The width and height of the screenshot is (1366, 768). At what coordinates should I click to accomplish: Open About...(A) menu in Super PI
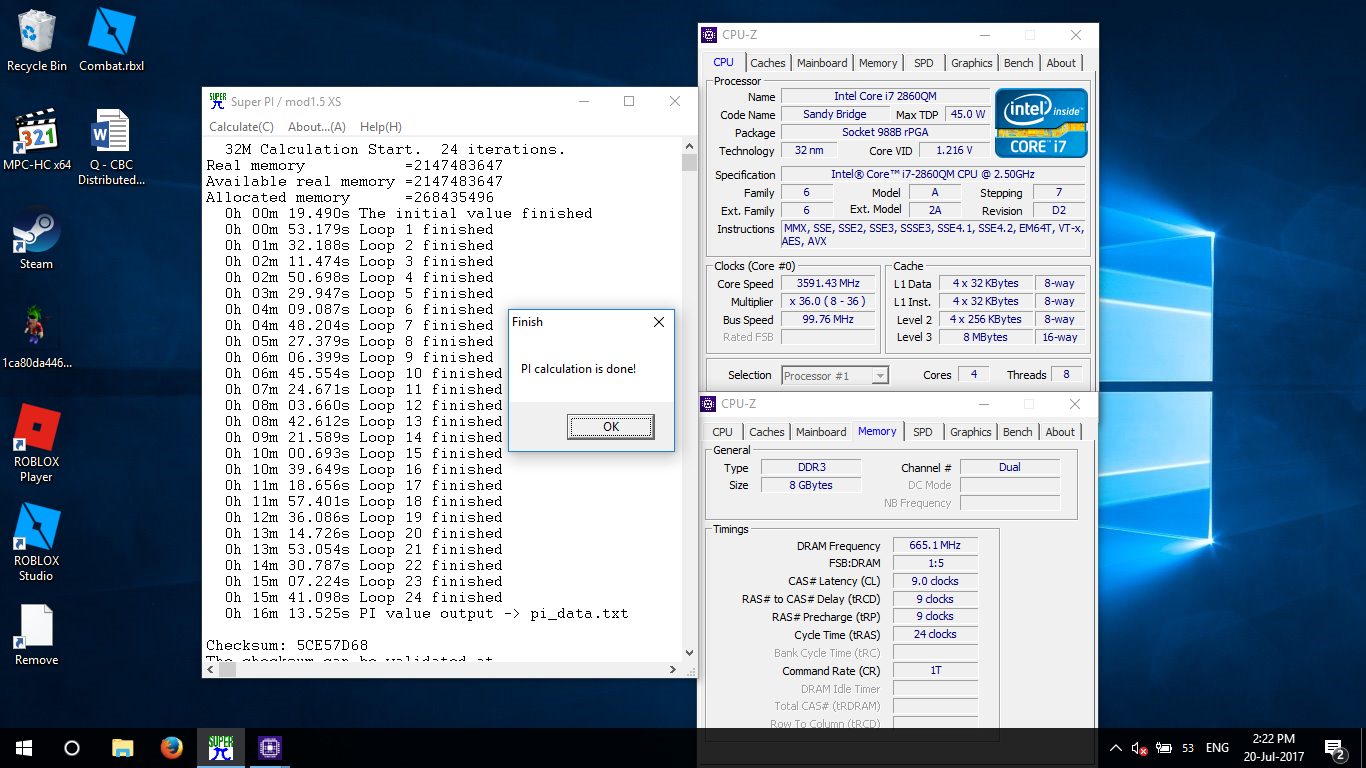(317, 127)
